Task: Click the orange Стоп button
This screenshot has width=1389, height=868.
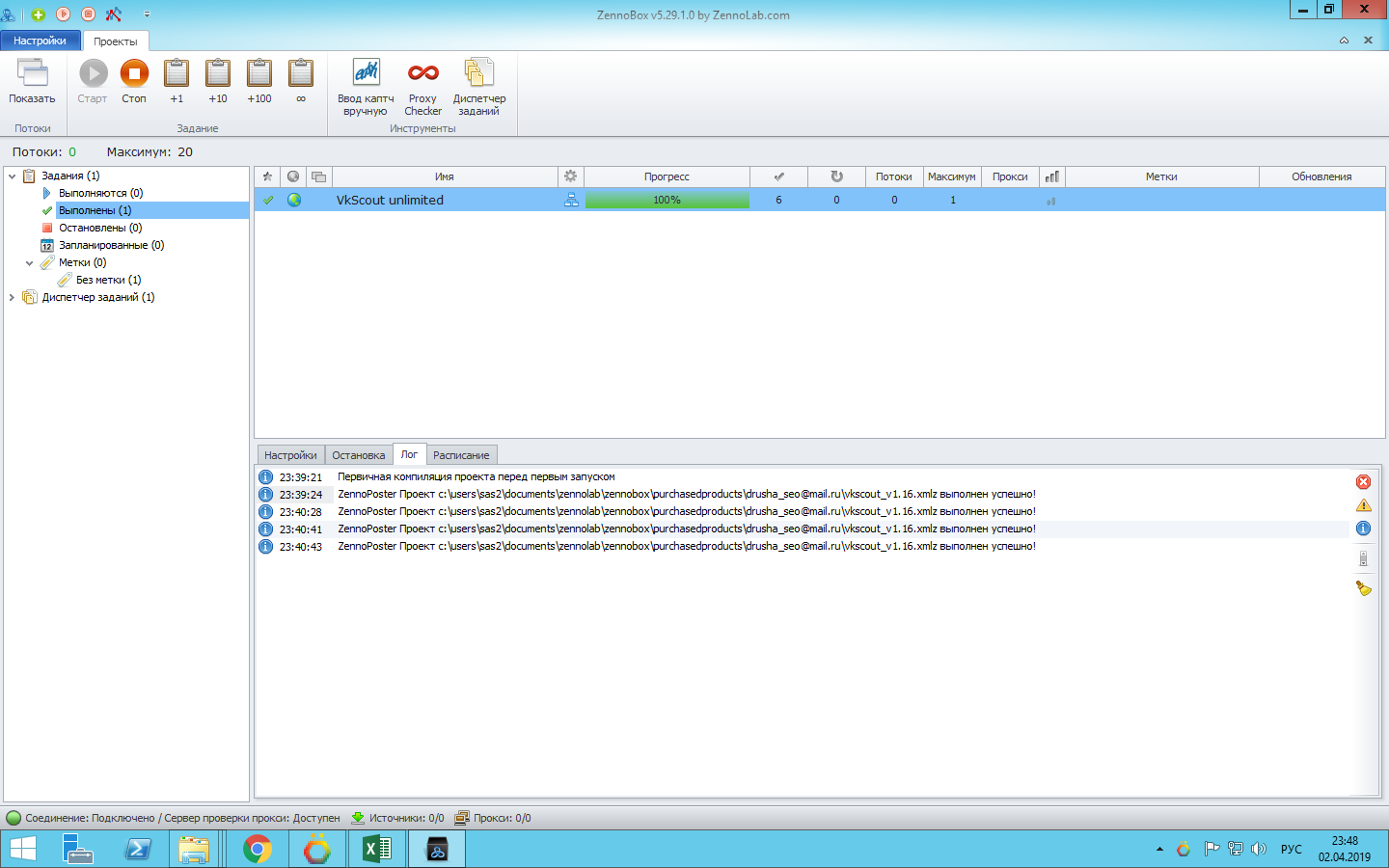Action: 134,81
